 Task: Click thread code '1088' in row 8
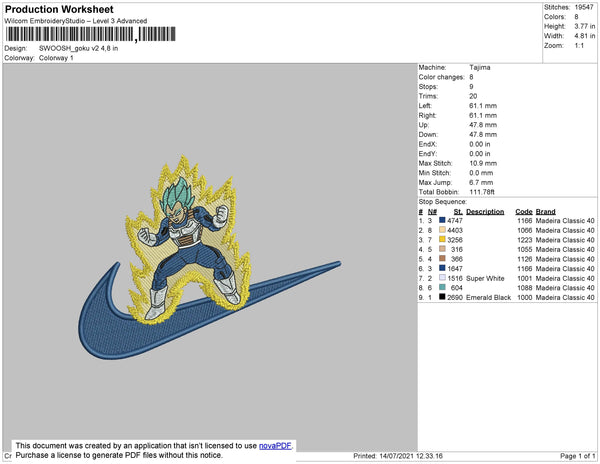pos(524,288)
